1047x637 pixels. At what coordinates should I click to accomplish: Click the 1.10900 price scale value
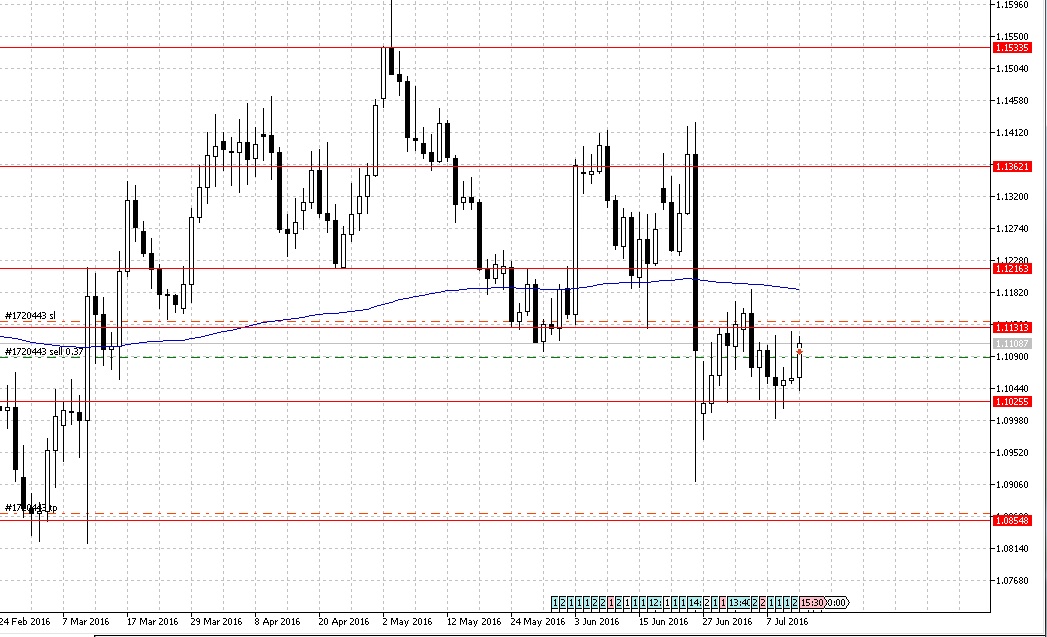coord(1012,357)
